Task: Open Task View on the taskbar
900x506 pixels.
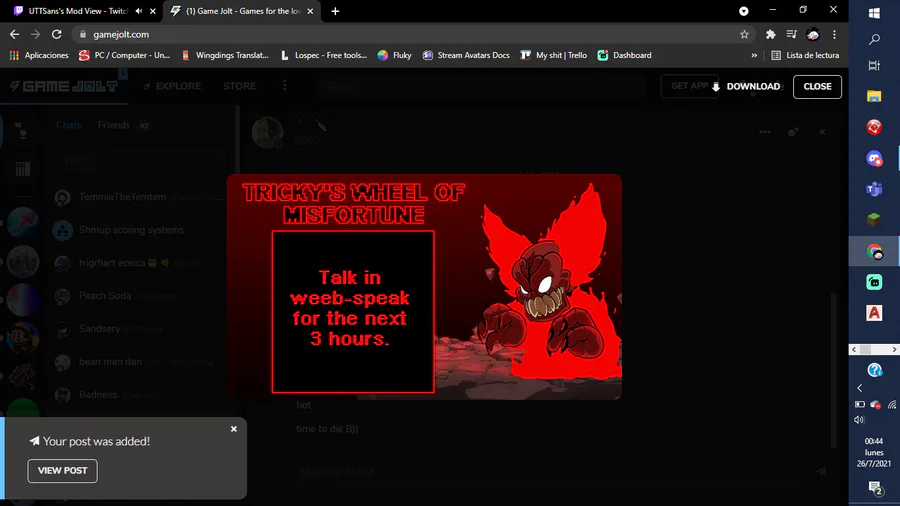Action: coord(874,65)
